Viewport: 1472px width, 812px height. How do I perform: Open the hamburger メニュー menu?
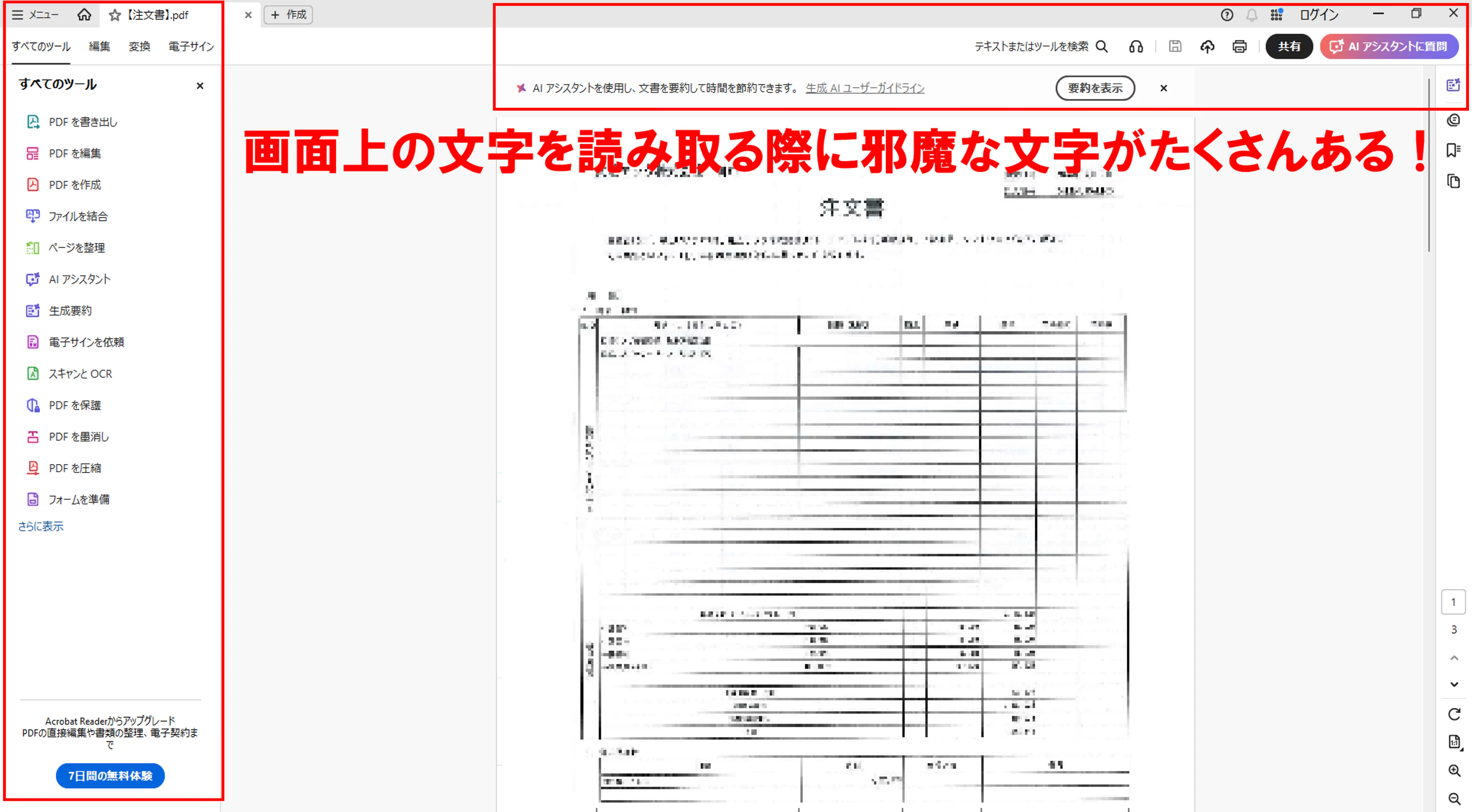click(36, 15)
